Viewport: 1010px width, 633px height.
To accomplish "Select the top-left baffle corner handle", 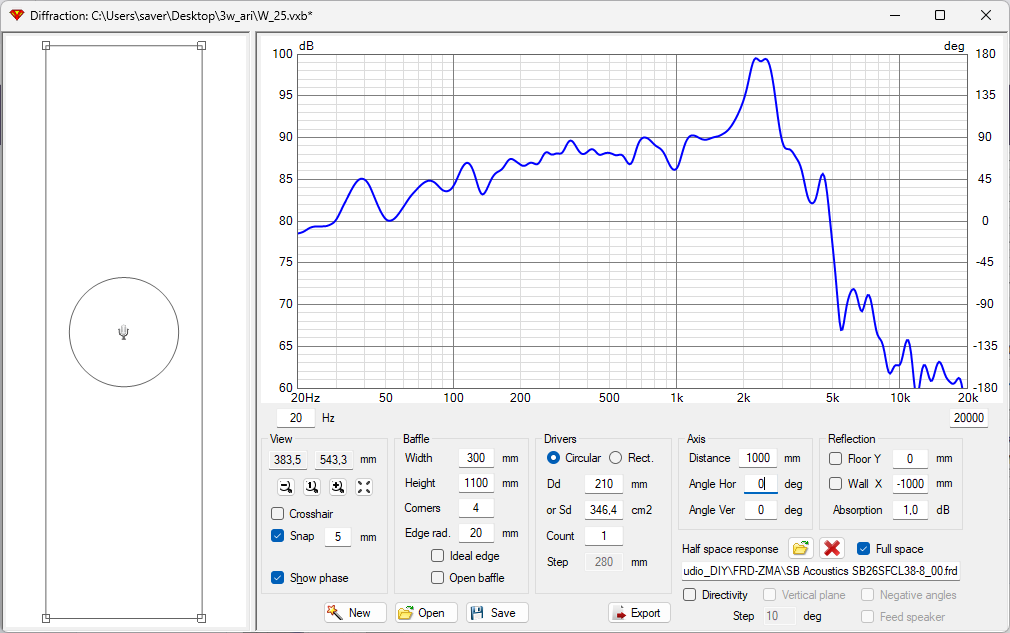I will click(46, 46).
